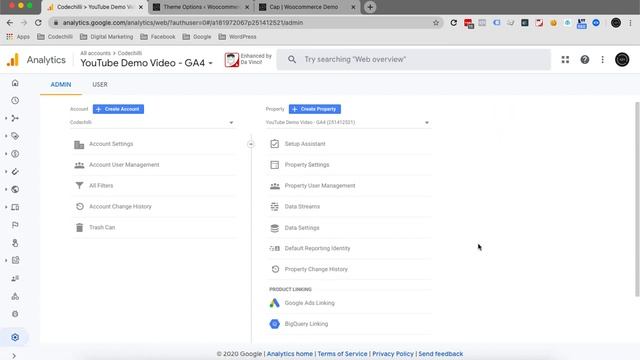640x360 pixels.
Task: Open the Admin gear icon in sidebar
Action: (x=15, y=337)
